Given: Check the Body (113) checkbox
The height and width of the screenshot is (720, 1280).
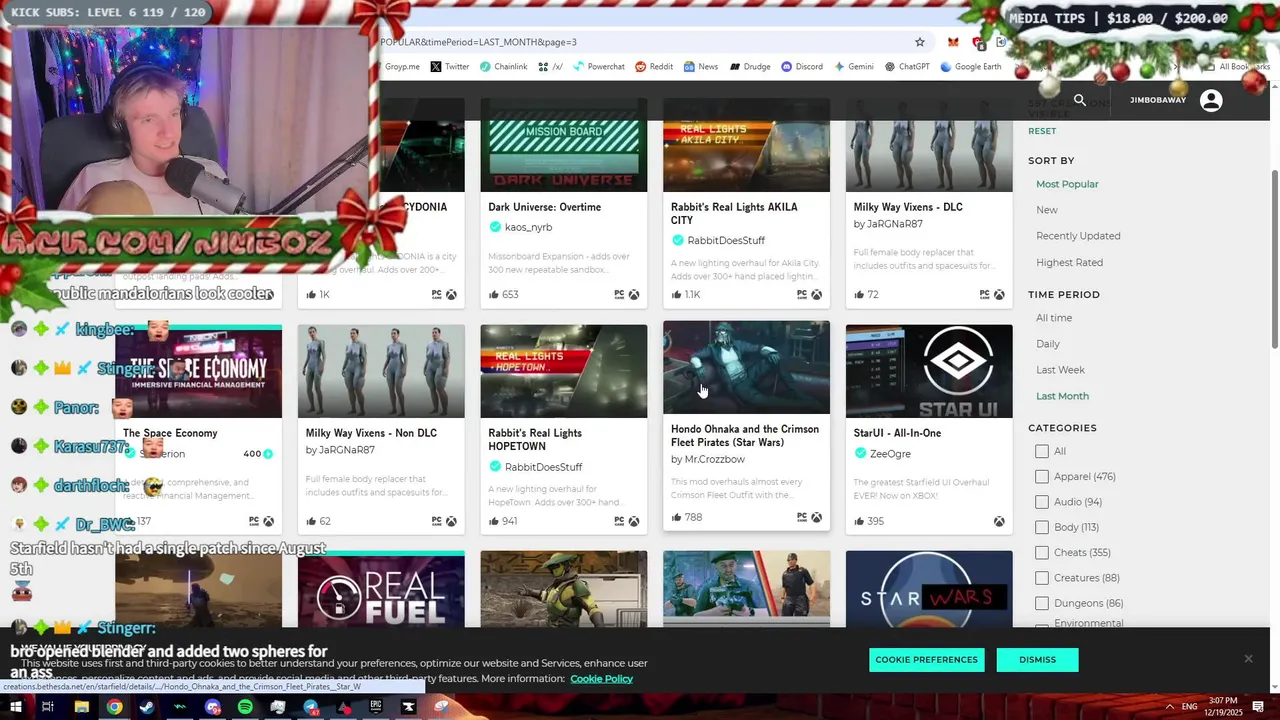Looking at the screenshot, I should 1042,527.
